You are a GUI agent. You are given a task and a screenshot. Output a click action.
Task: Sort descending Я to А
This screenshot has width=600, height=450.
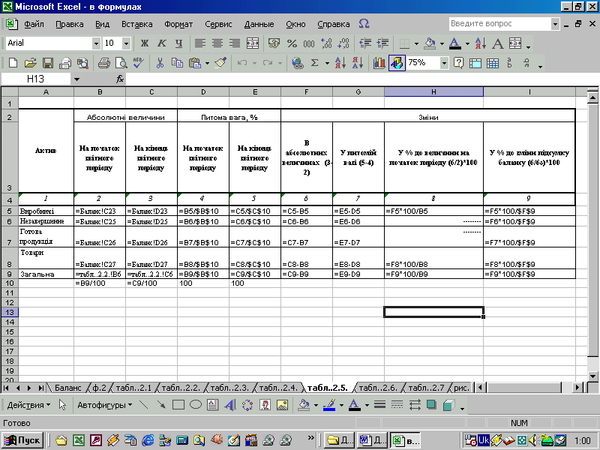357,63
